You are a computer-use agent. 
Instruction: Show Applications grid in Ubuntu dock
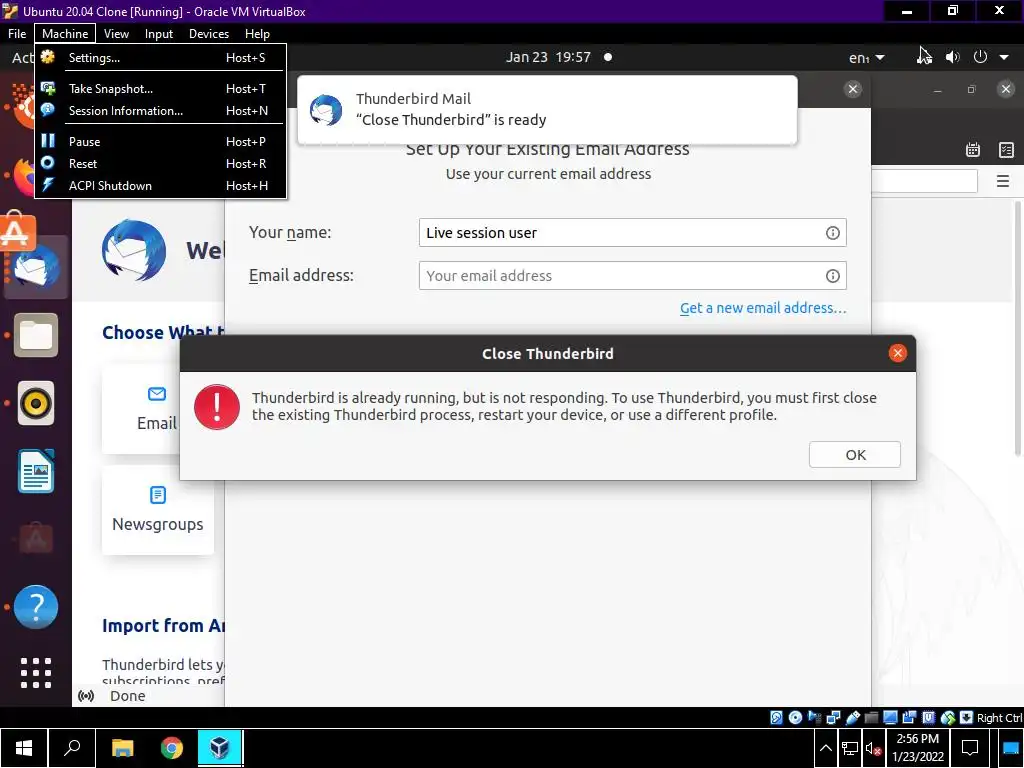[x=36, y=673]
